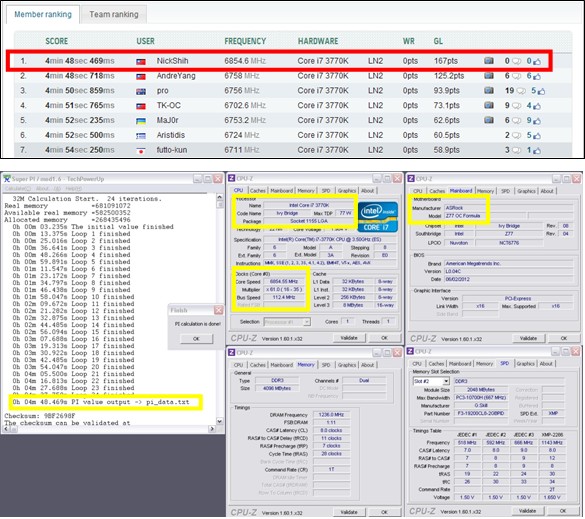Click OK in PI calculation done dialog
Screen dimensions: 585x519
coord(197,338)
